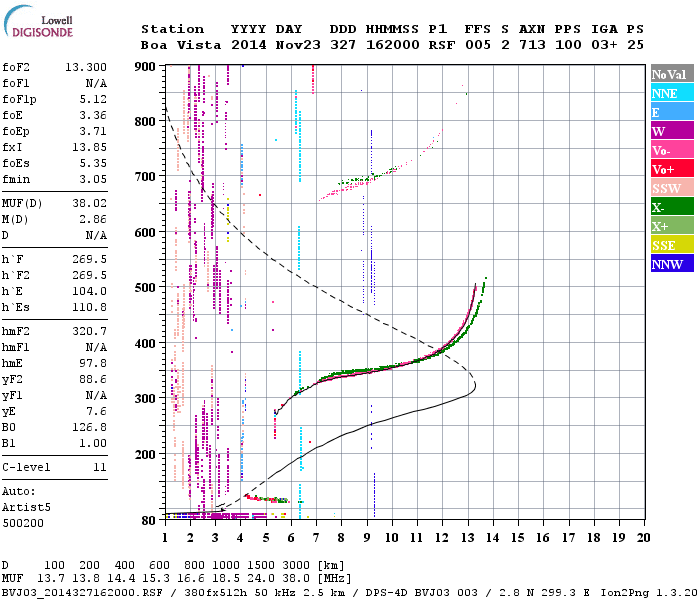Select the foE value 3.36
Viewport: 700px width, 600px height.
tap(93, 115)
